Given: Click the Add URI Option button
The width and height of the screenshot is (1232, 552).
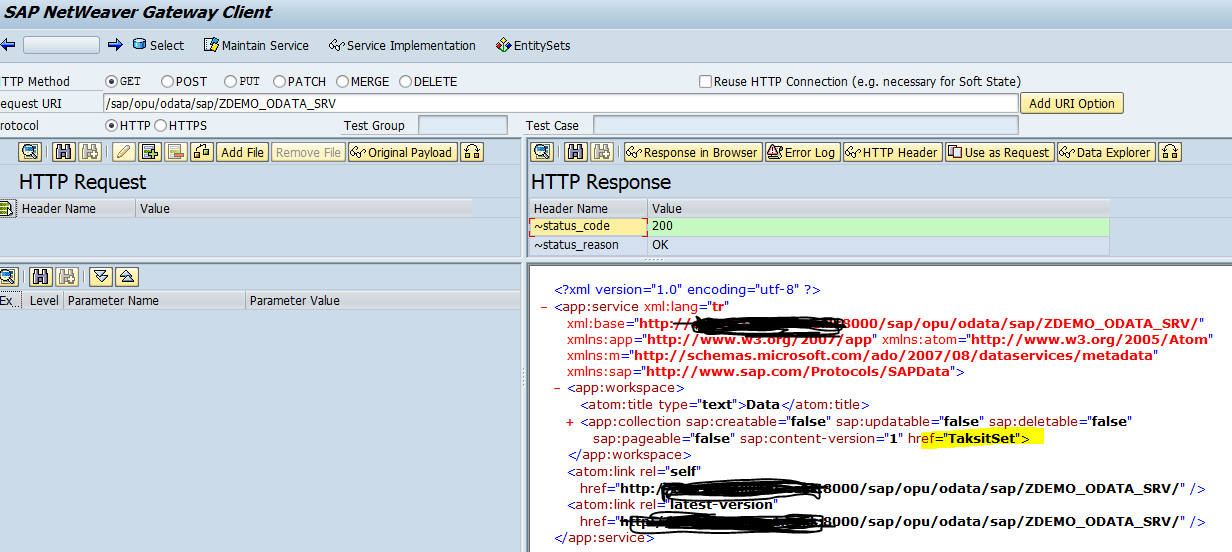Looking at the screenshot, I should [1072, 103].
